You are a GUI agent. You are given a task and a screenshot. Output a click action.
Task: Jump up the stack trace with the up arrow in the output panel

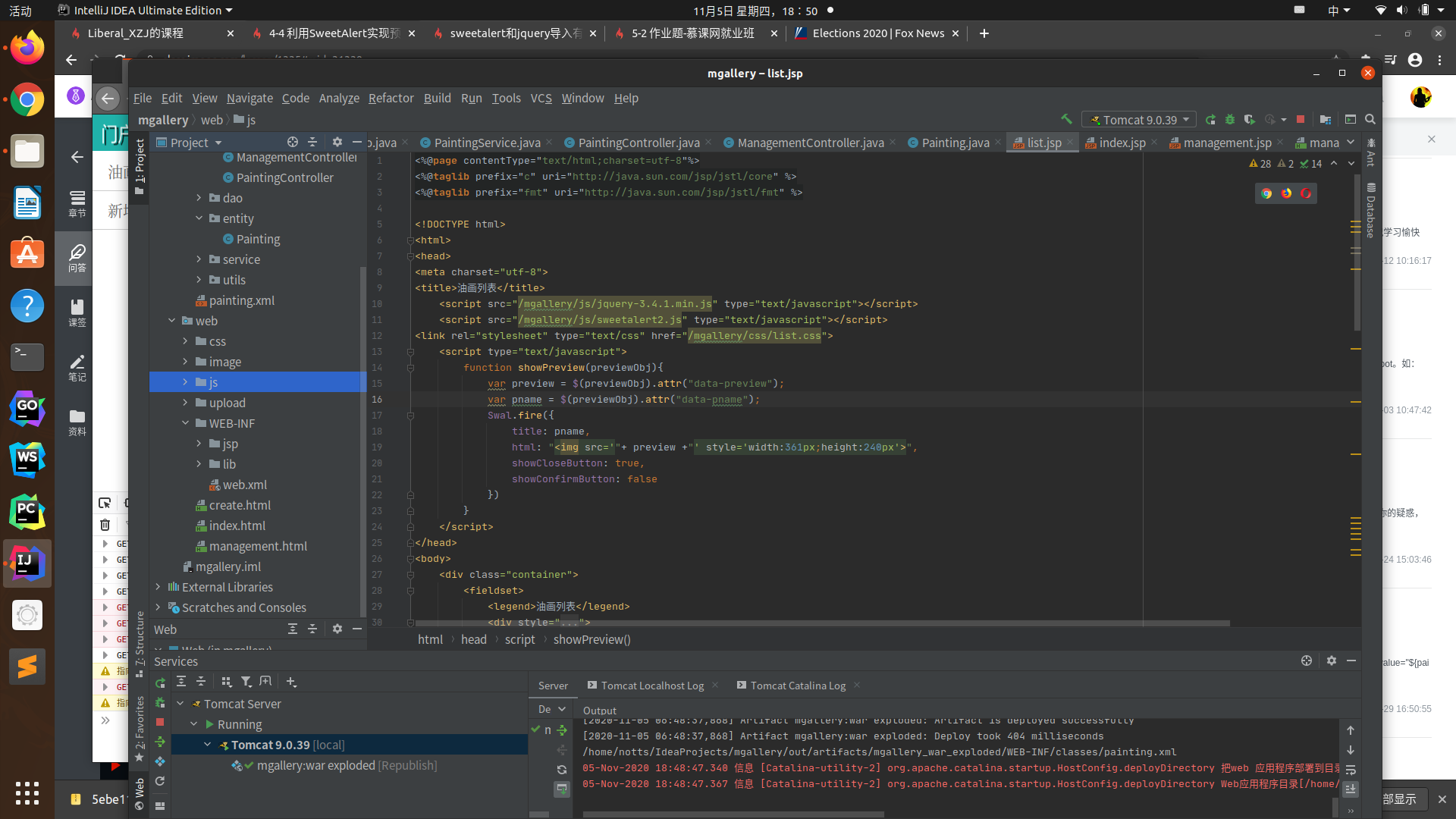click(x=1351, y=730)
